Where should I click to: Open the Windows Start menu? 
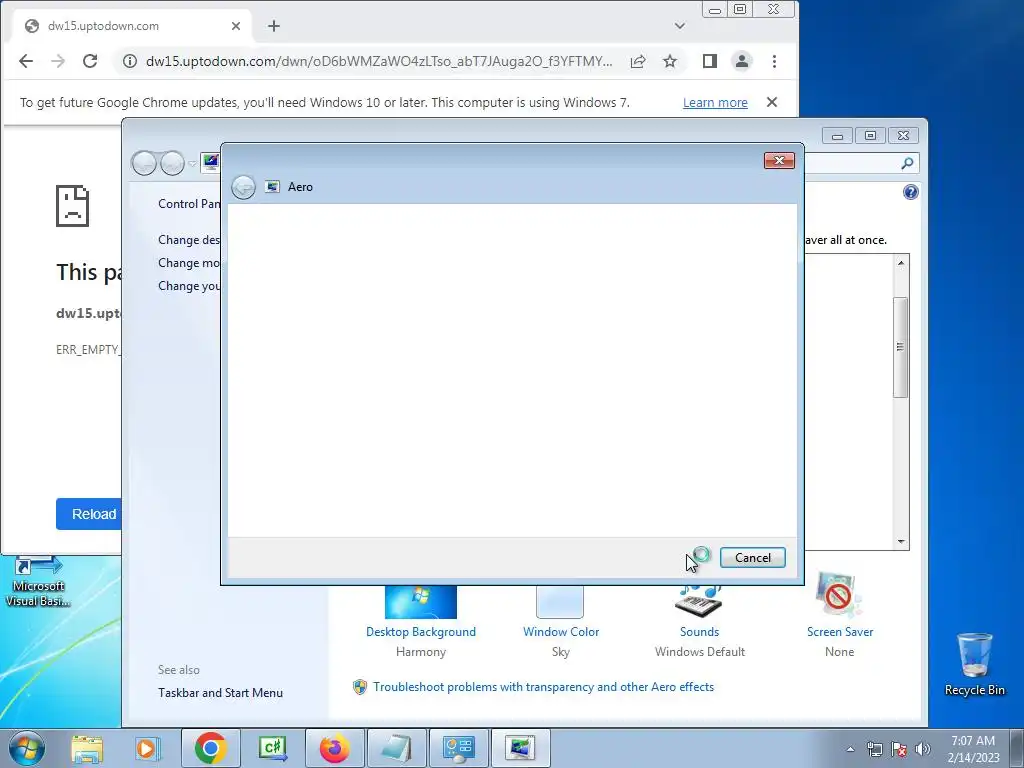27,748
